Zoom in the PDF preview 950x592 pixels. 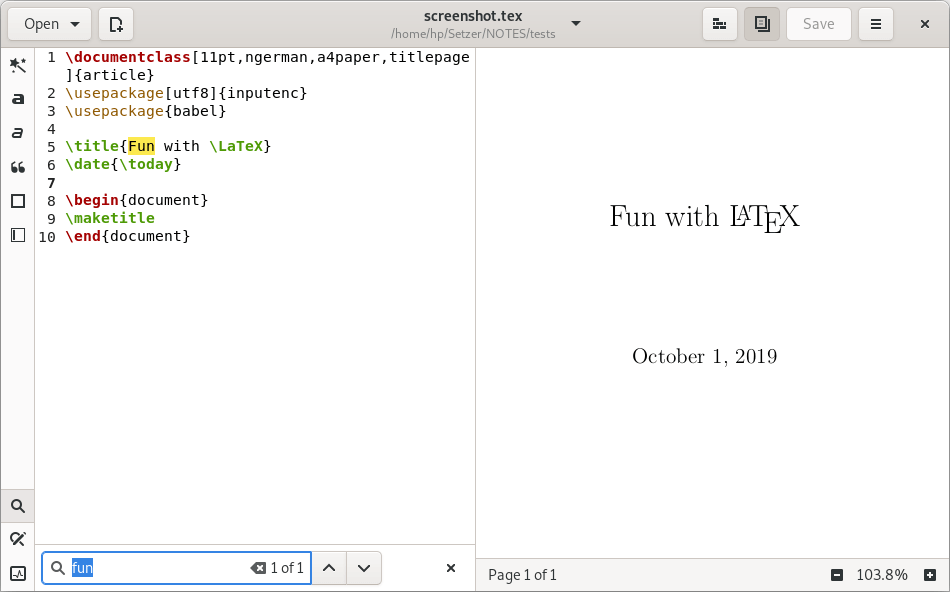[930, 575]
